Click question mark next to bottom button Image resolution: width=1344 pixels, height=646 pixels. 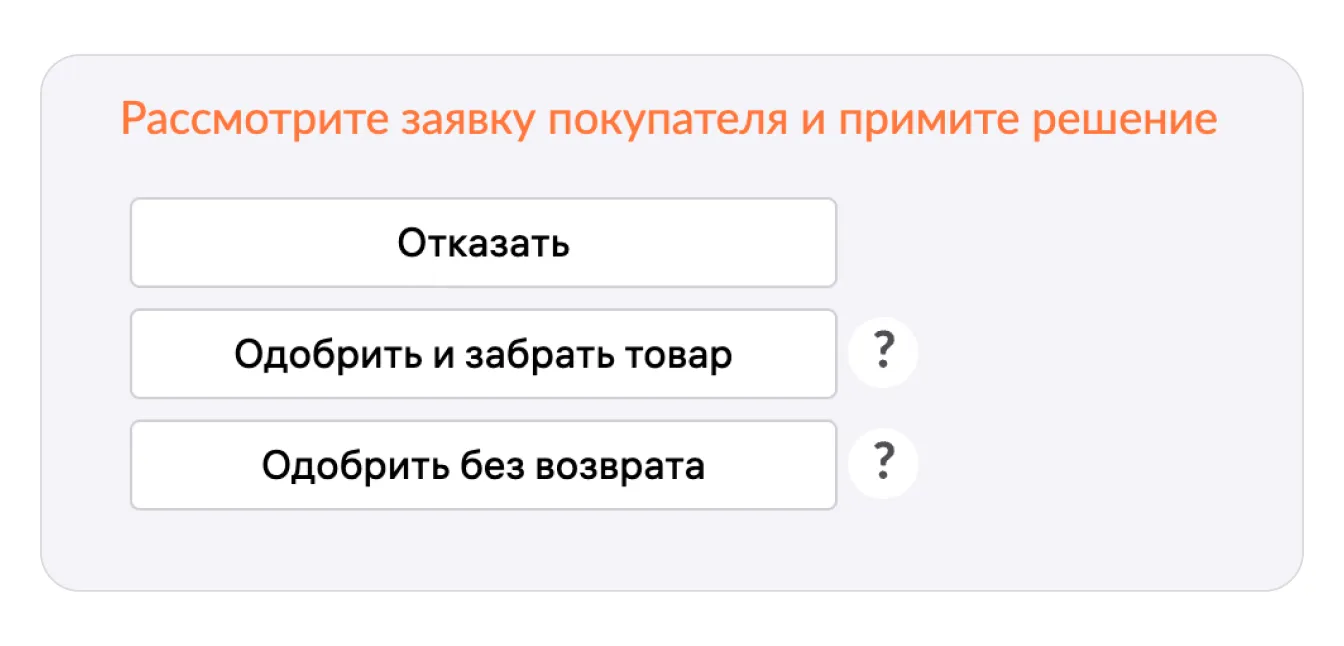click(882, 464)
